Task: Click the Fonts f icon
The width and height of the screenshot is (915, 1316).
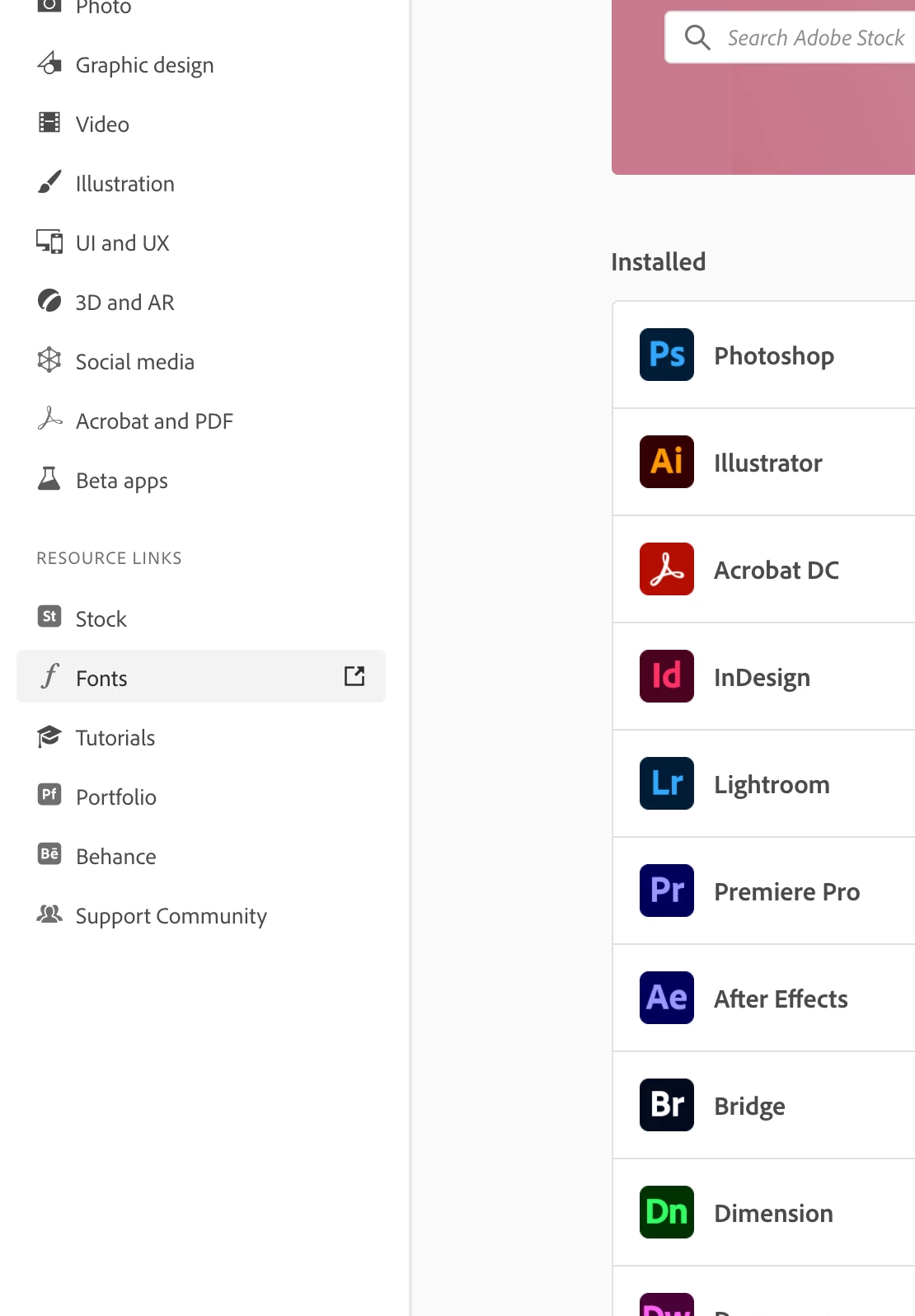Action: [x=49, y=676]
